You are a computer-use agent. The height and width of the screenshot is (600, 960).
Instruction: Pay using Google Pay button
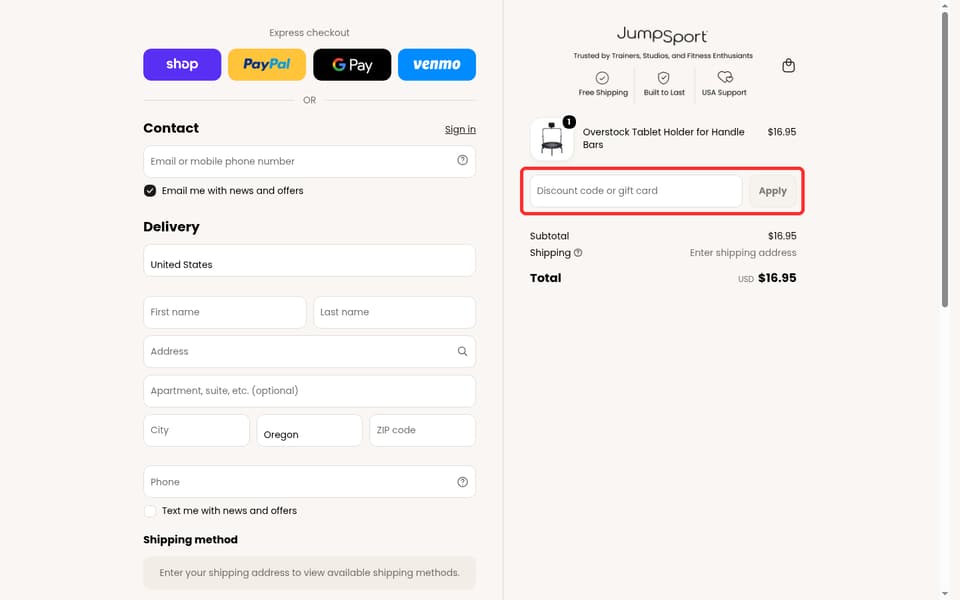click(352, 64)
